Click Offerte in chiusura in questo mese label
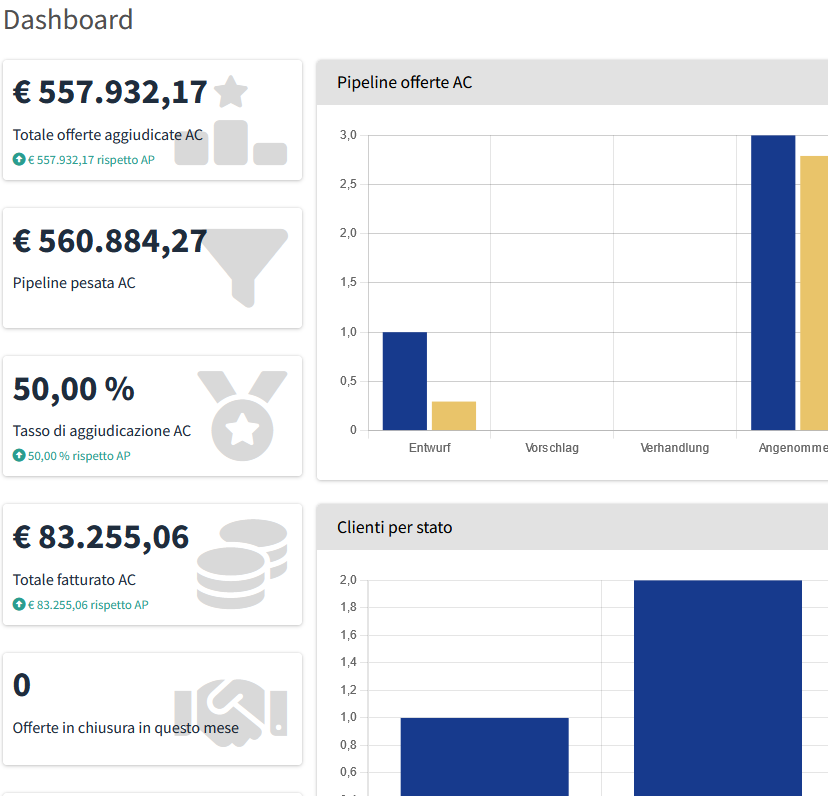 126,728
